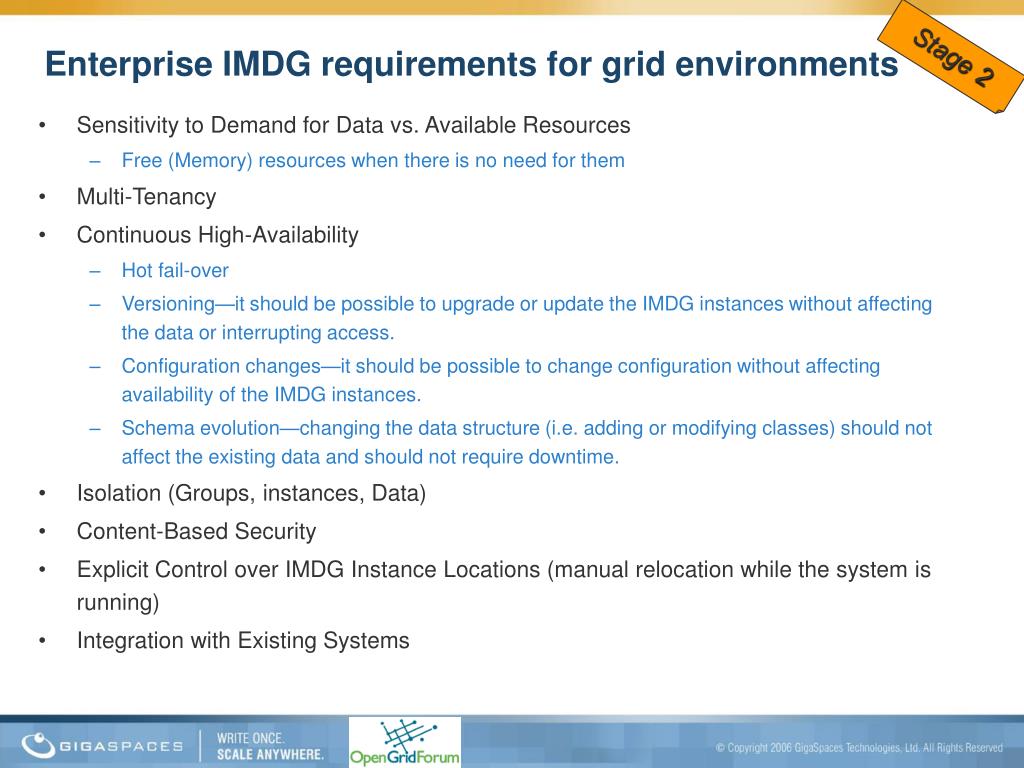Click 'WRITE ONCE. SCALE ANYWHERE.' tagline
This screenshot has height=768, width=1024.
click(x=270, y=746)
